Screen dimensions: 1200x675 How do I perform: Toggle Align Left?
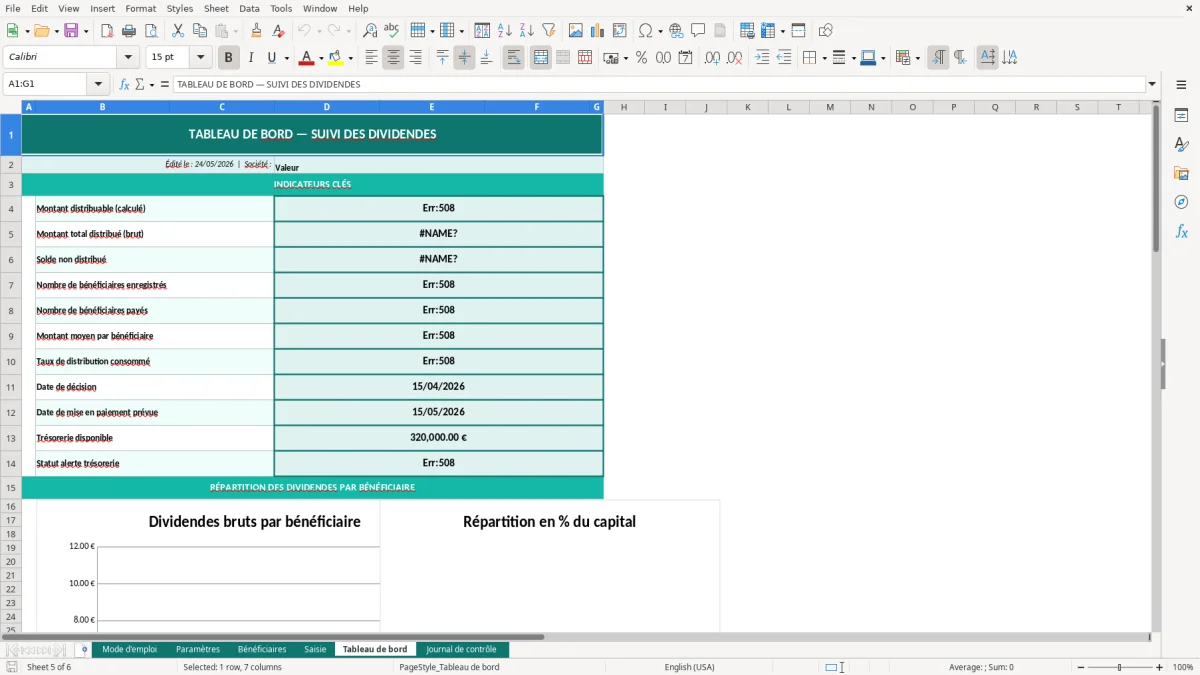click(372, 58)
